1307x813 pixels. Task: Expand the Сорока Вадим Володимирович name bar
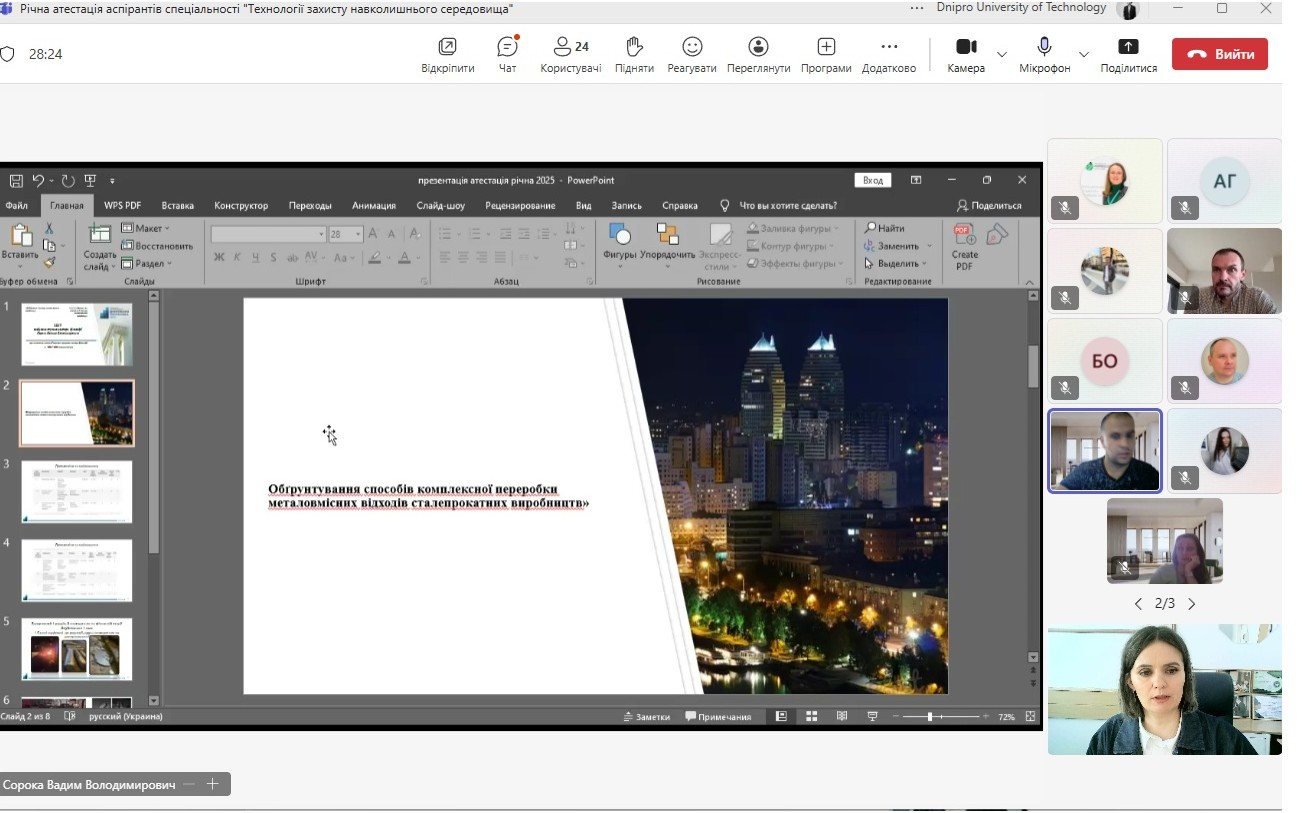point(212,785)
